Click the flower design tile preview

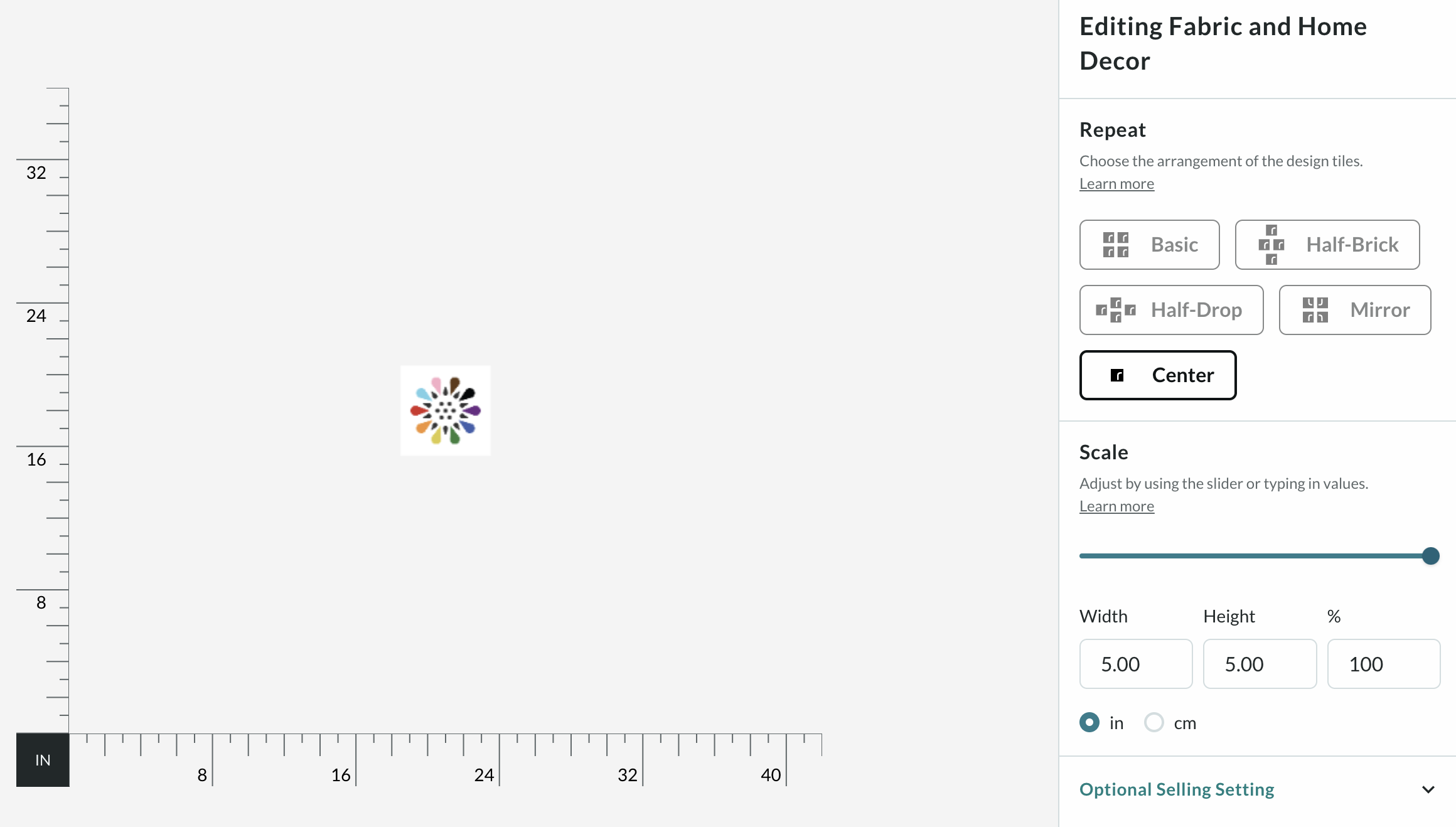[x=446, y=410]
